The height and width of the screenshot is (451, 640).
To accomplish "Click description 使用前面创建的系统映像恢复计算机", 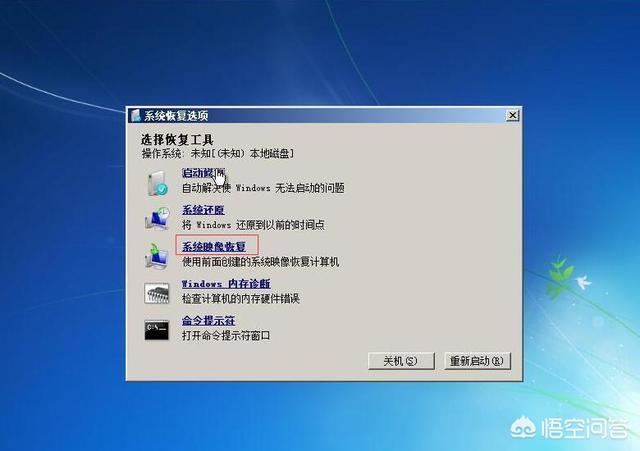I will (260, 262).
